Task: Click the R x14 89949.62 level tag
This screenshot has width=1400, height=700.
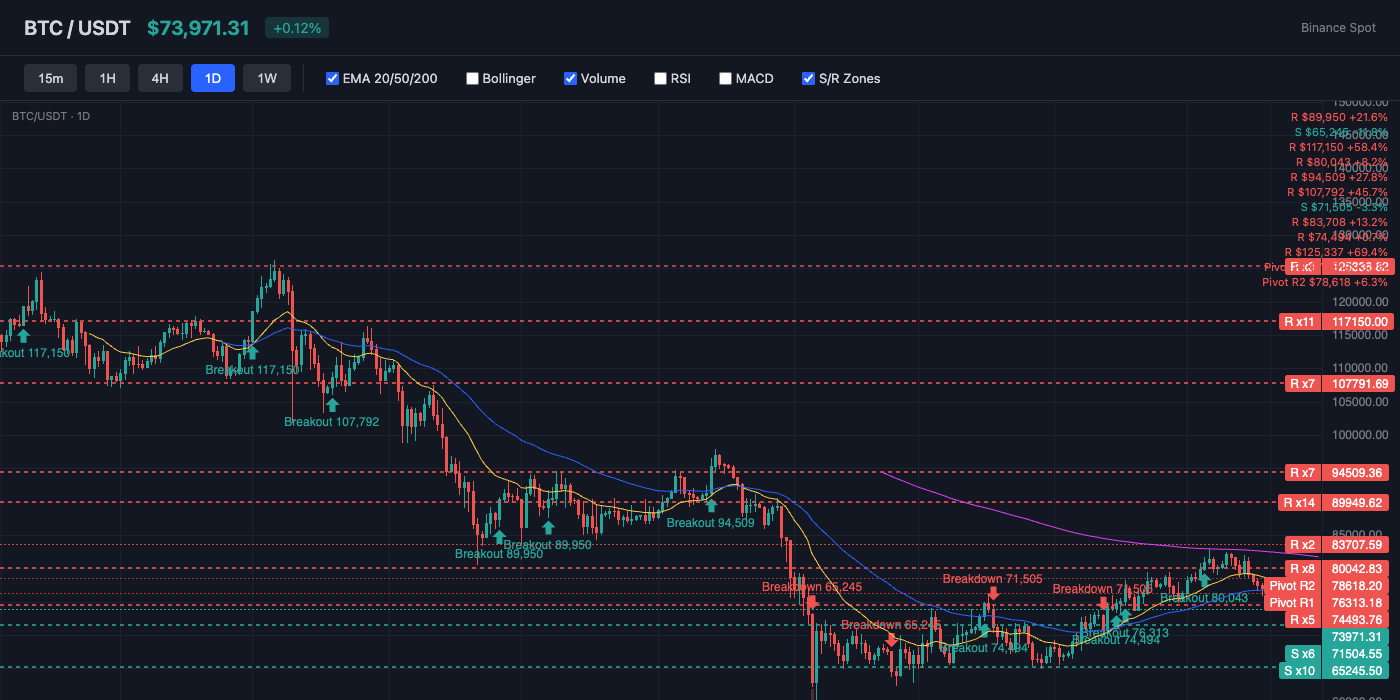Action: 1335,502
